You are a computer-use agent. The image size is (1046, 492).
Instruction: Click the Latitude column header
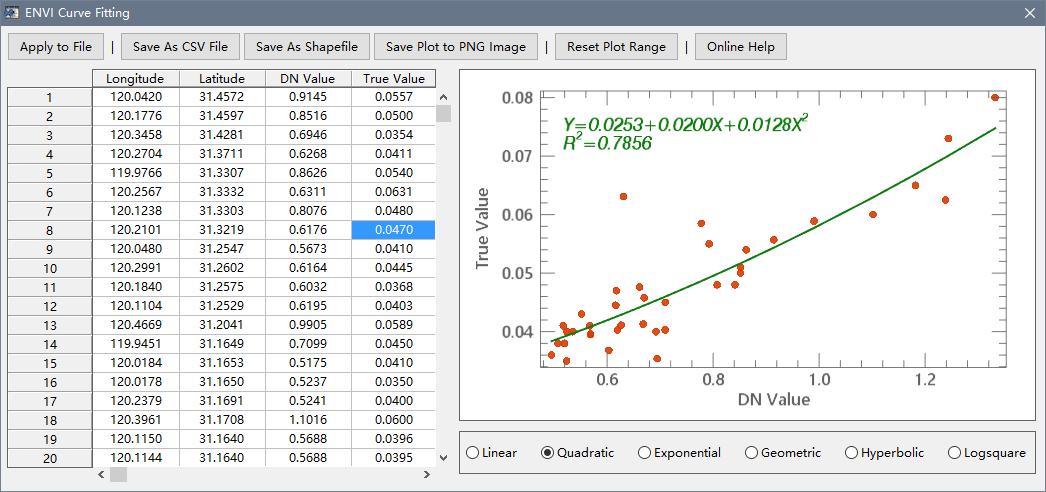tap(222, 79)
